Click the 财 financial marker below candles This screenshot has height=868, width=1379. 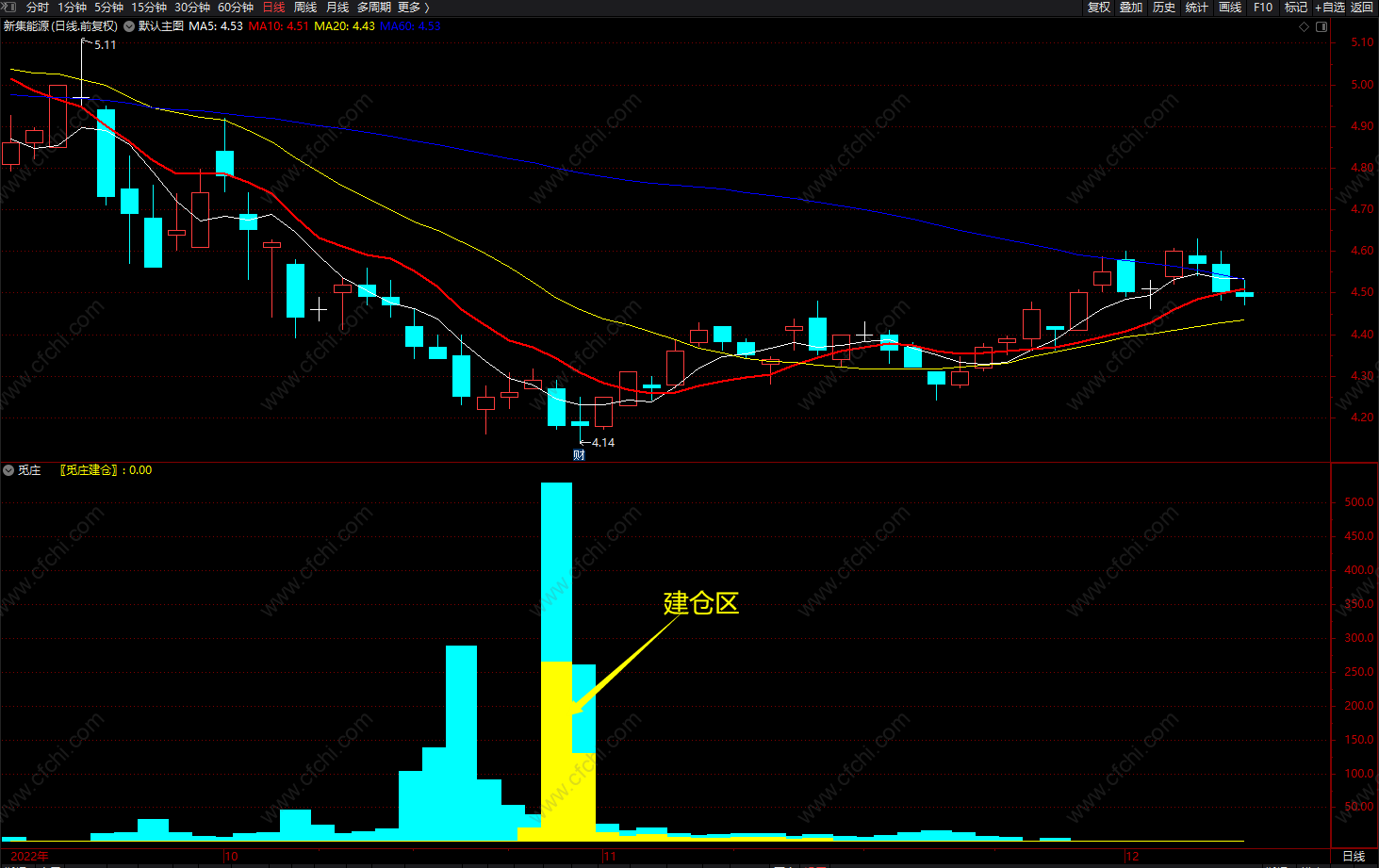click(579, 455)
